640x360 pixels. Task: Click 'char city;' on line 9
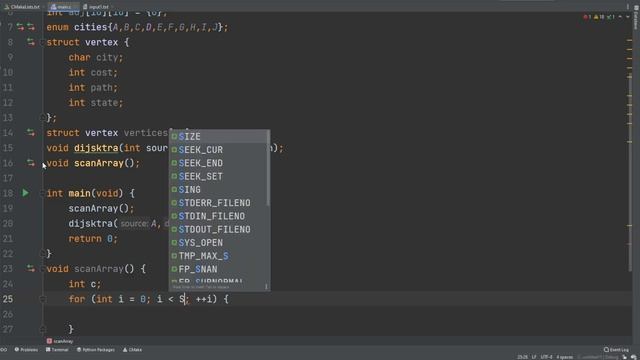96,57
